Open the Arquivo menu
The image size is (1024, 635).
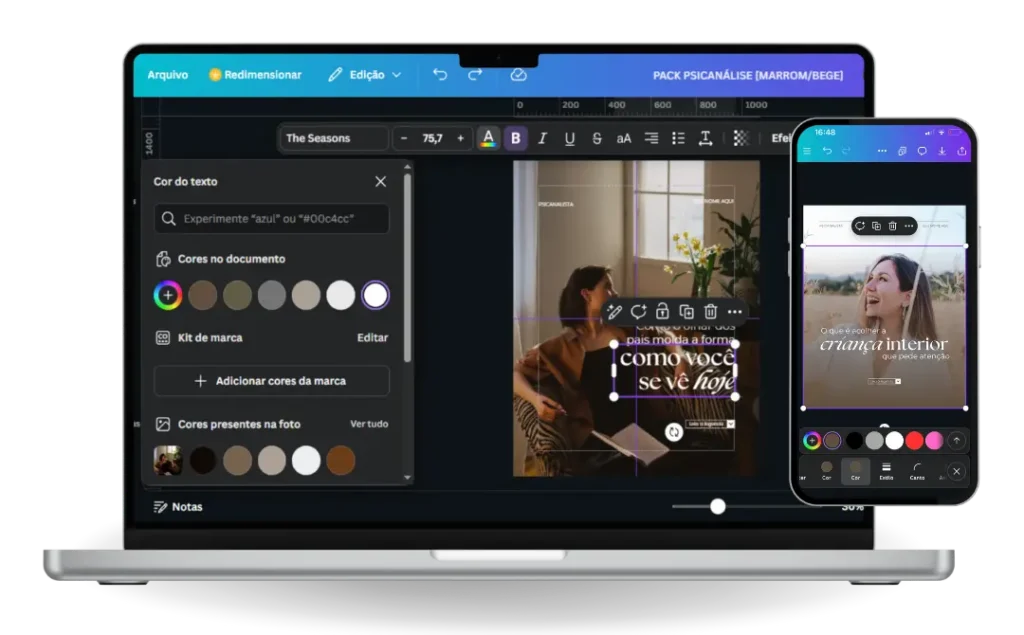click(167, 75)
